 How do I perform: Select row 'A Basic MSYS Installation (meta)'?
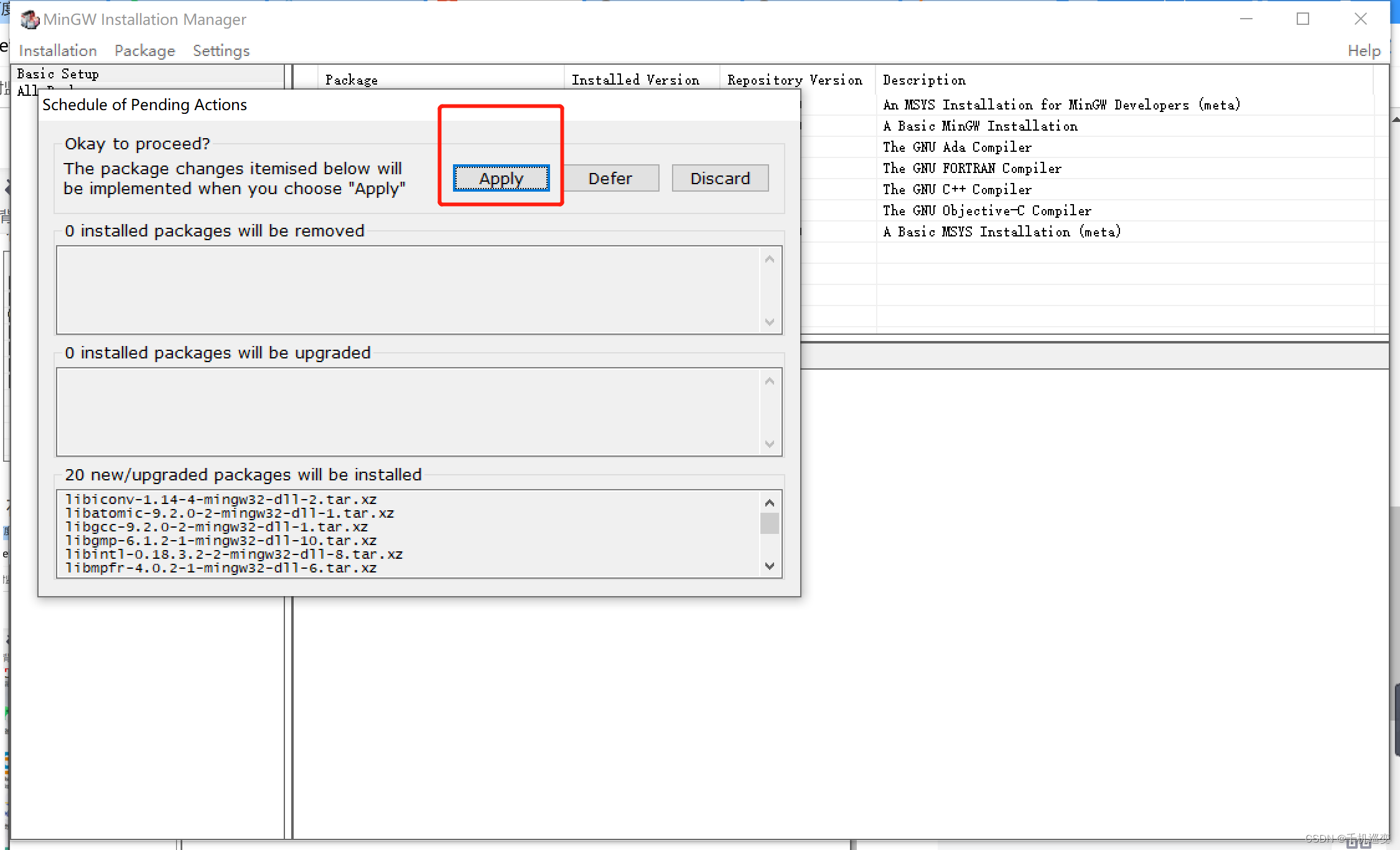click(1002, 231)
